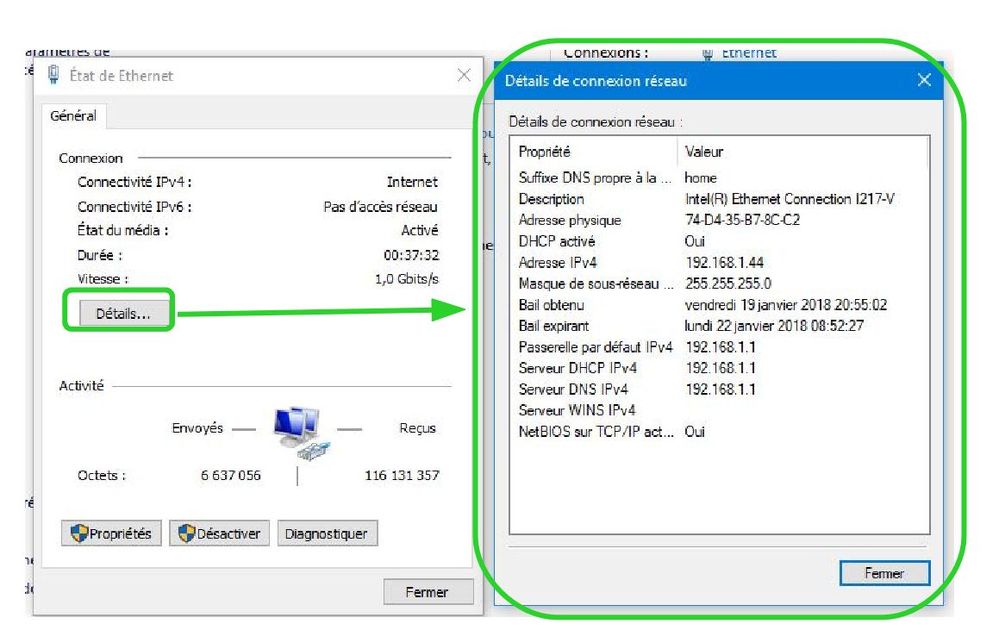Image resolution: width=999 pixels, height=642 pixels.
Task: Click the Ethernet plug icon in title bar
Action: 52,75
